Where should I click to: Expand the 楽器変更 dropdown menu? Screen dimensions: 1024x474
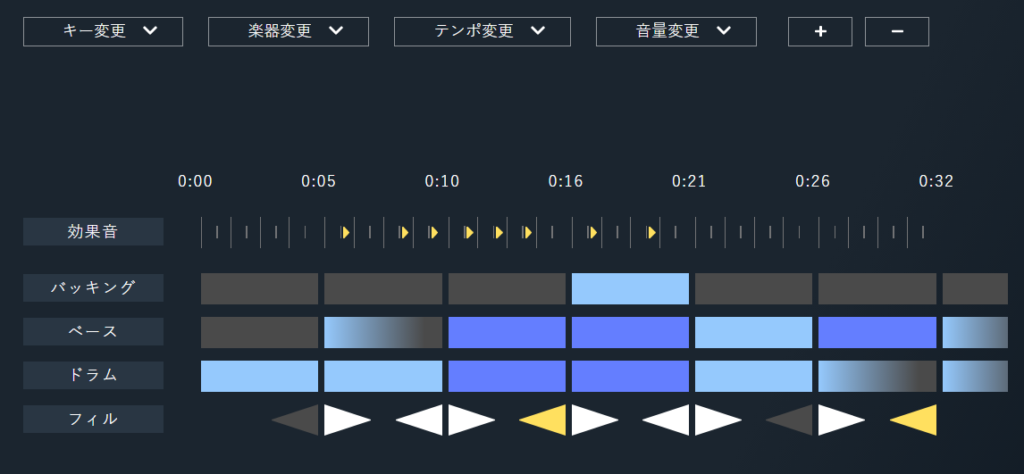click(x=288, y=31)
